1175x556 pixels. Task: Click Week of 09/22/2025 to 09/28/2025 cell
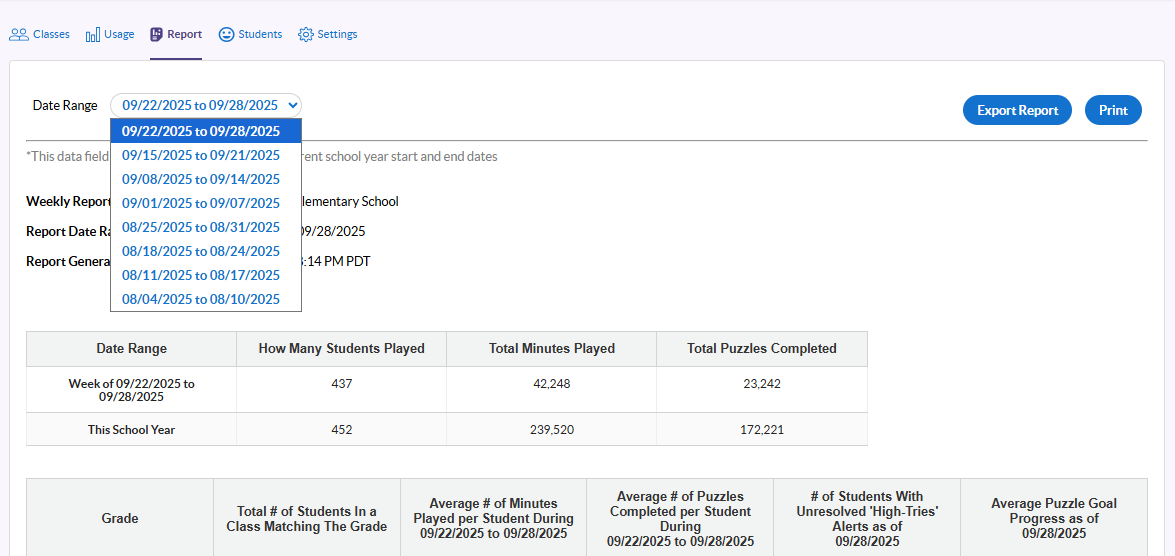pyautogui.click(x=132, y=390)
